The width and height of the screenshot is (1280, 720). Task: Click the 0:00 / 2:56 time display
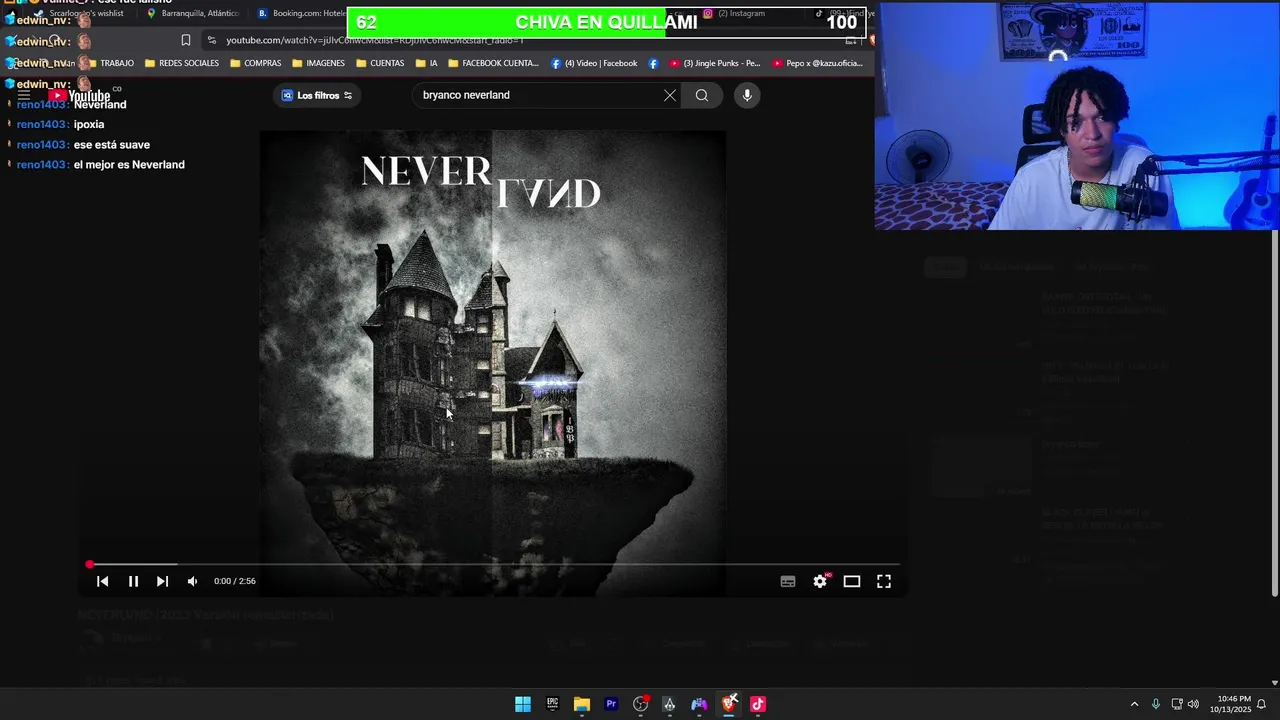[235, 581]
